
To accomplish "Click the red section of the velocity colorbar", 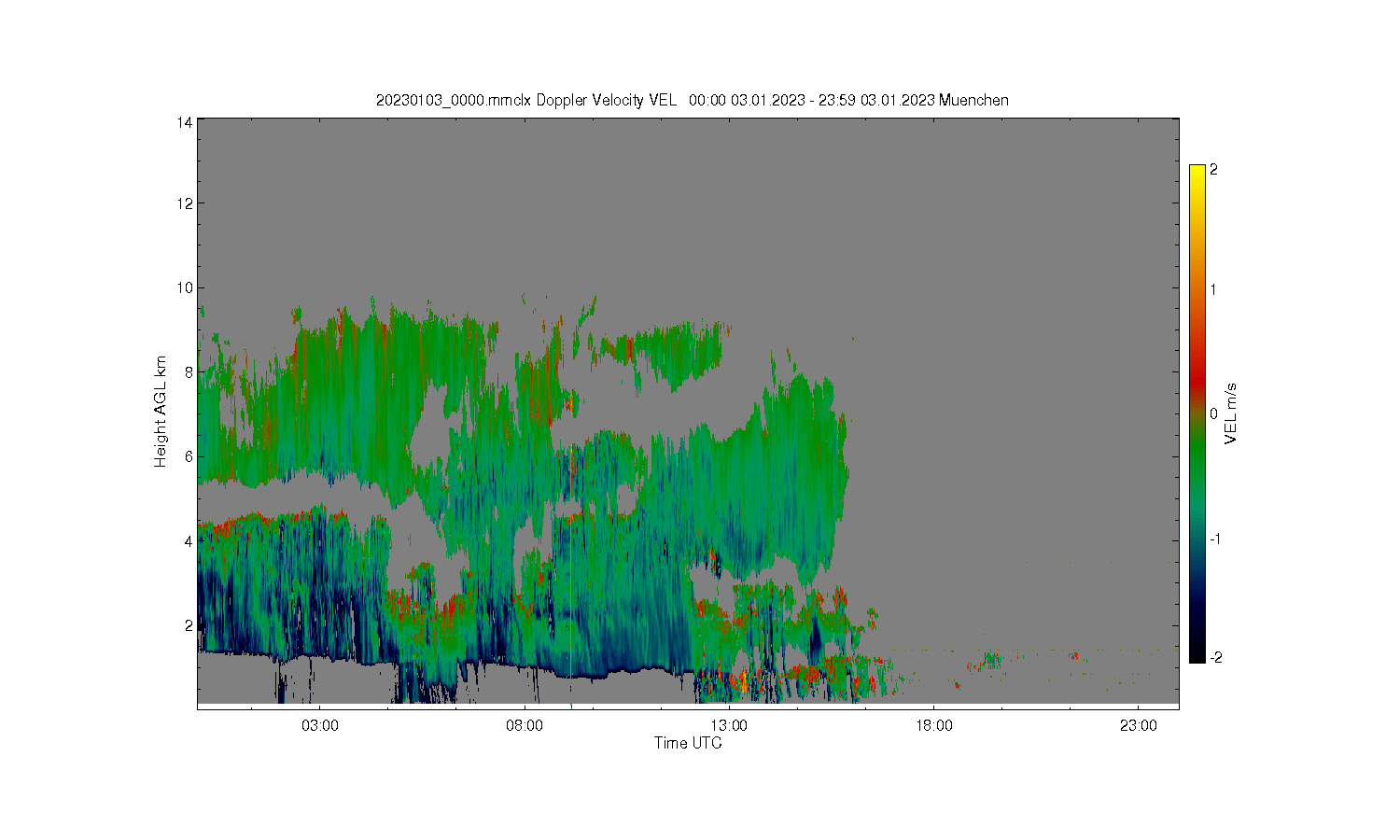I will [x=1197, y=378].
